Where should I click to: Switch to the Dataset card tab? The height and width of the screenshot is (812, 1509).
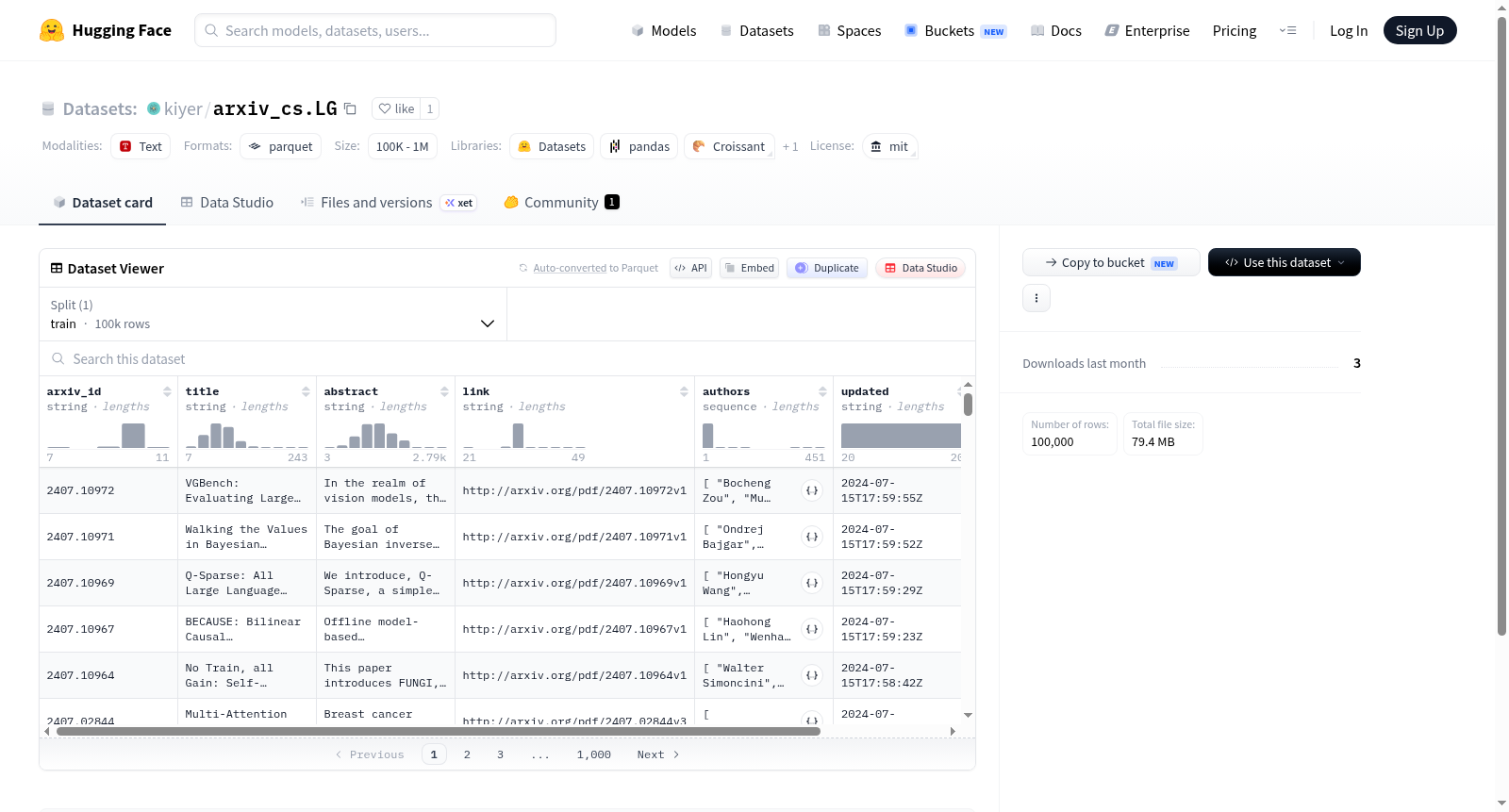pos(102,202)
